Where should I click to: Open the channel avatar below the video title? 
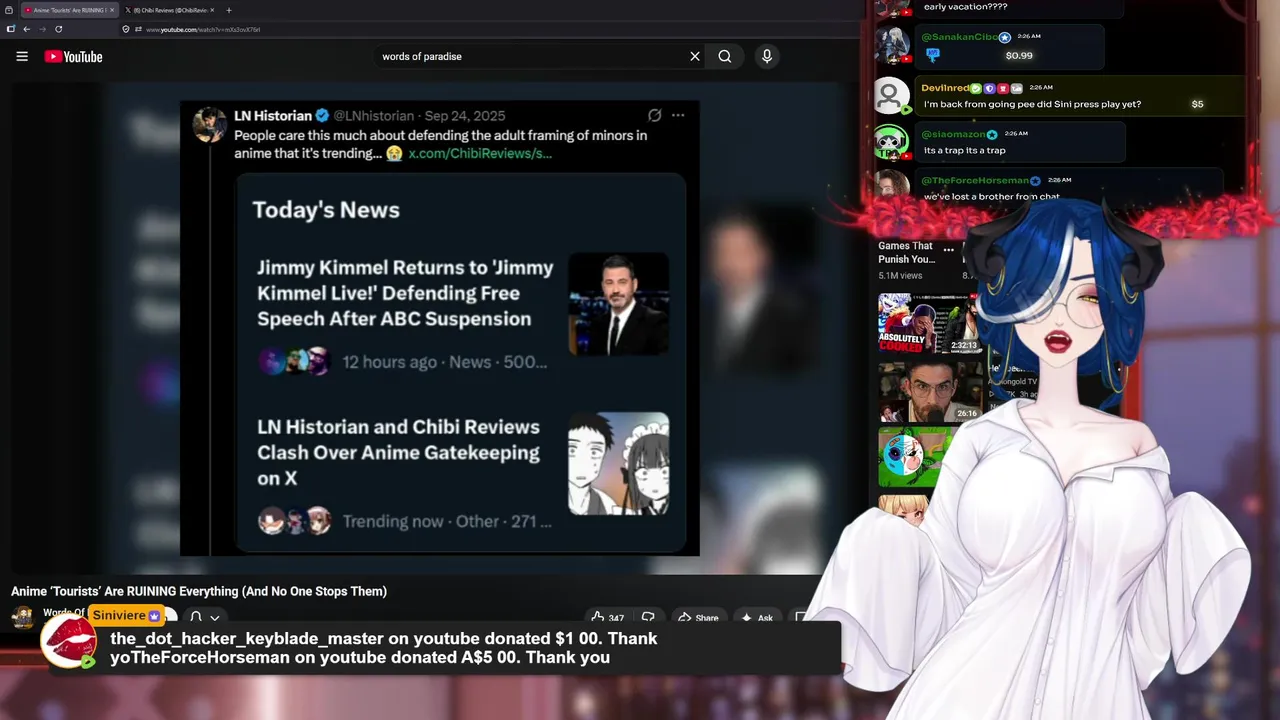[x=22, y=617]
